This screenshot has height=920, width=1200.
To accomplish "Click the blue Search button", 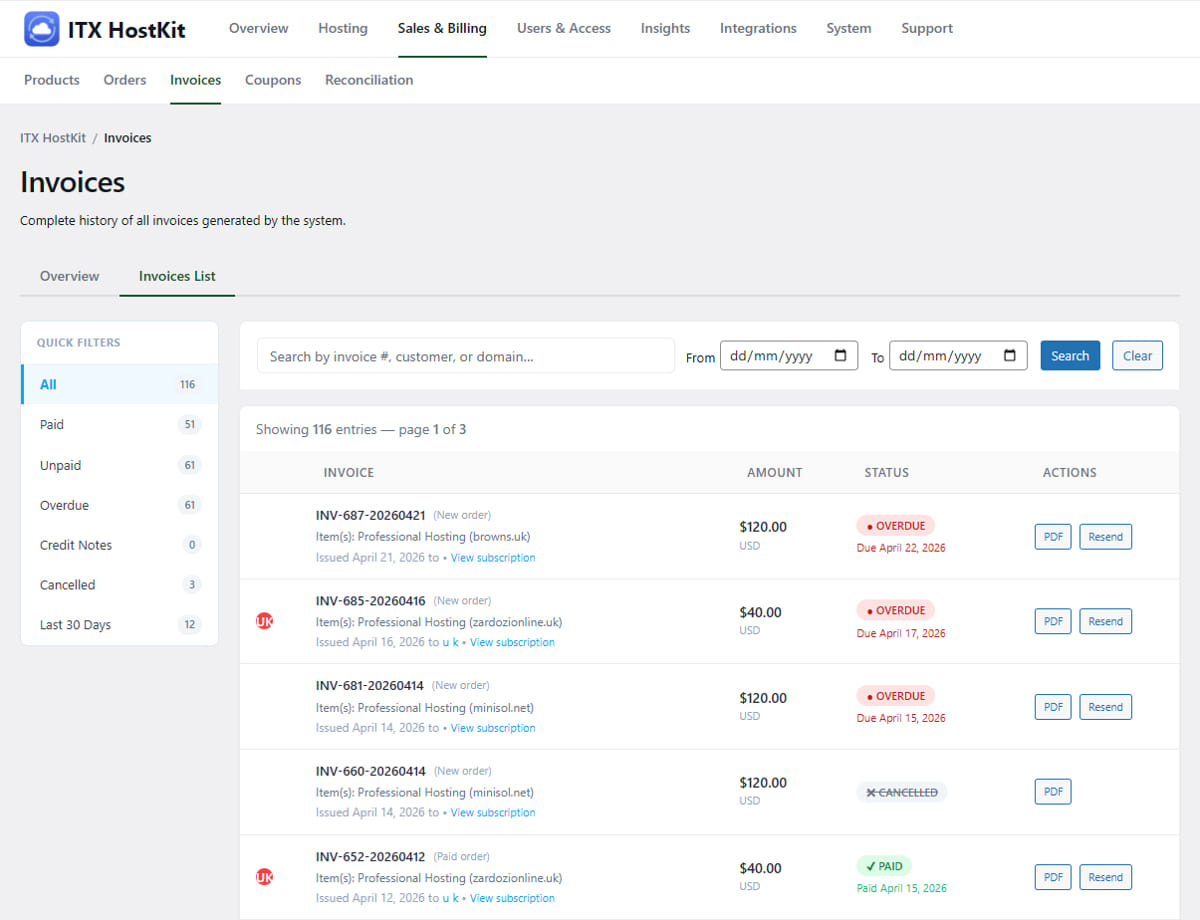I will click(1070, 356).
